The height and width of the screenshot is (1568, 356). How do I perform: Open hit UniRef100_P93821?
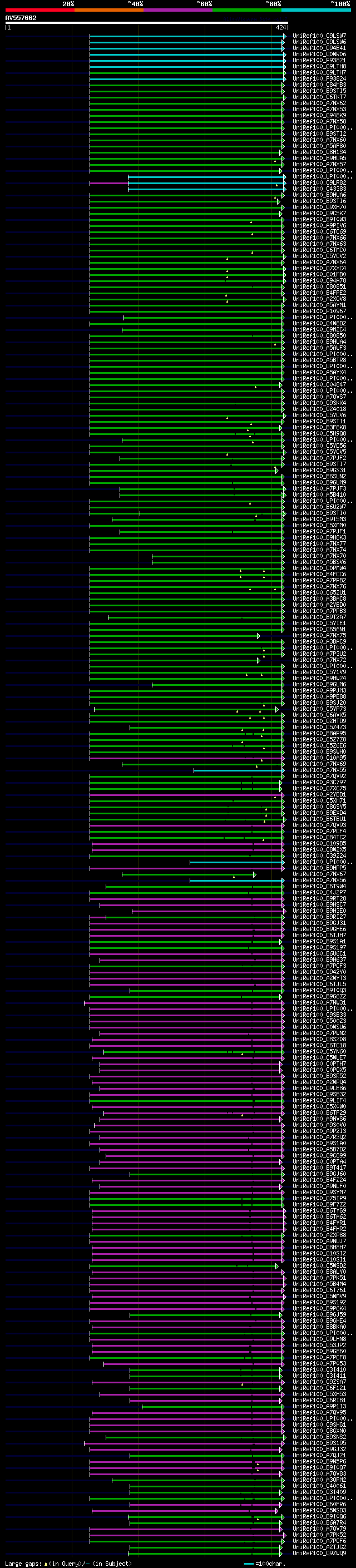click(319, 61)
